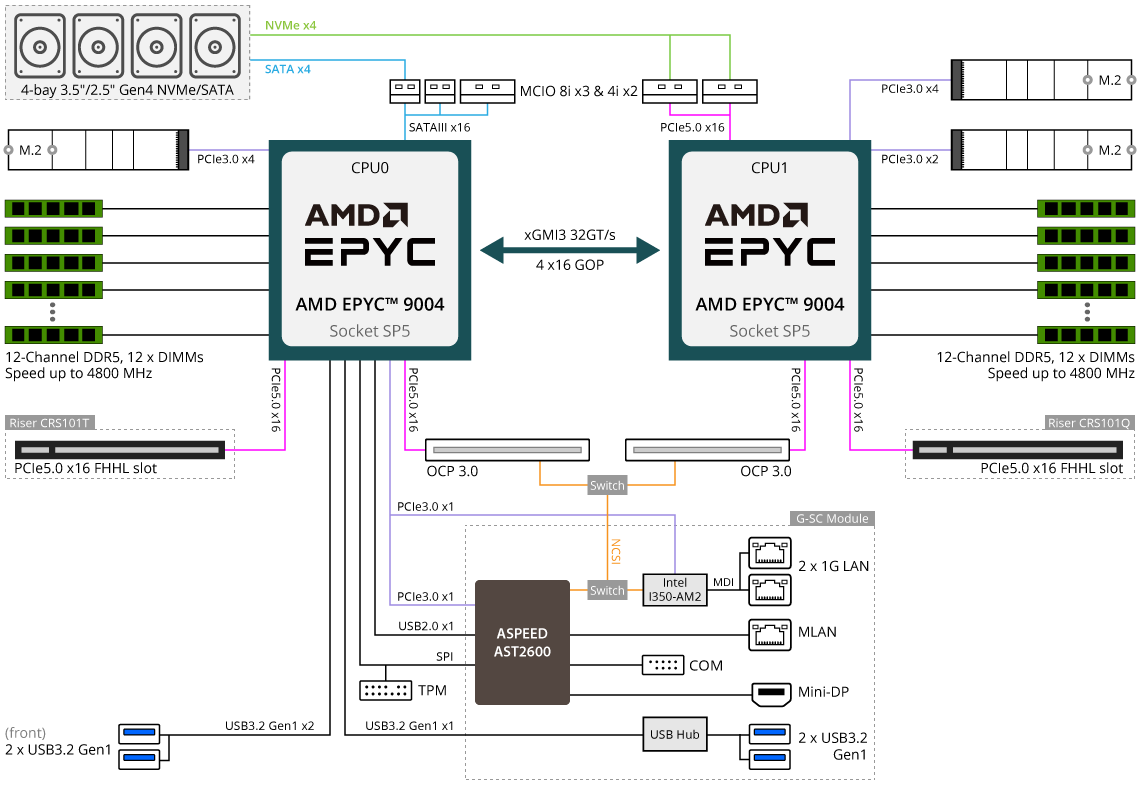Click the Intel I350-AM2 controller box
The image size is (1140, 790).
[x=674, y=590]
